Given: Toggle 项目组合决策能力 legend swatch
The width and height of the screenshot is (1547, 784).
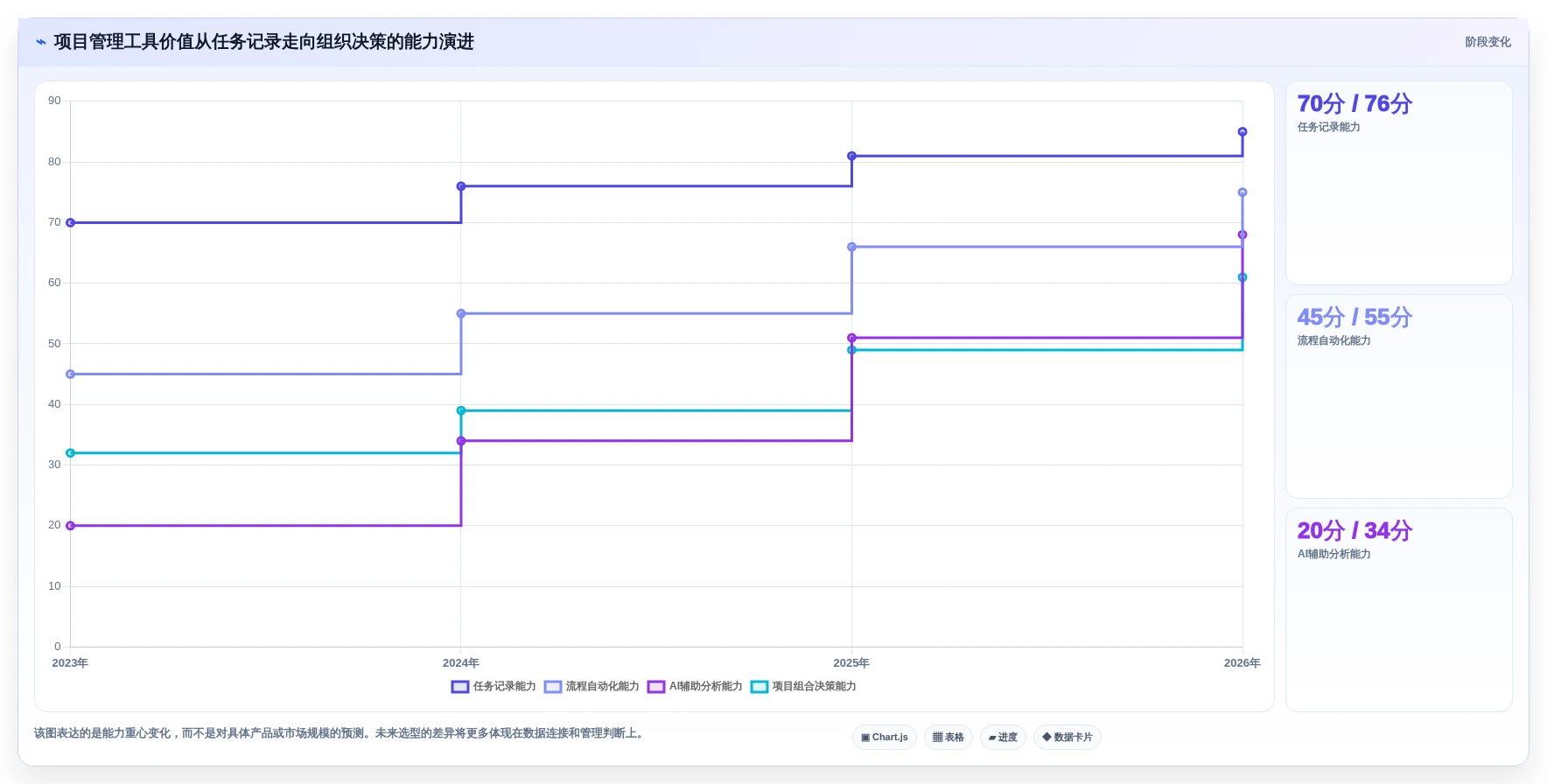Looking at the screenshot, I should coord(759,687).
